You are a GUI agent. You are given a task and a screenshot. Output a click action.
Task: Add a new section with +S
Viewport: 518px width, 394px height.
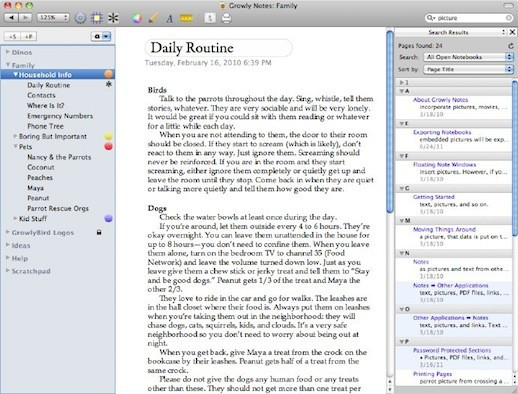click(12, 37)
